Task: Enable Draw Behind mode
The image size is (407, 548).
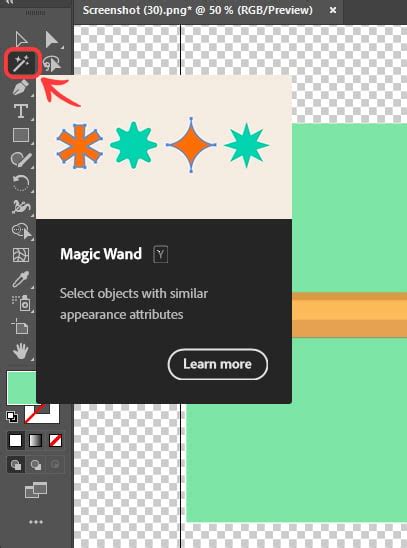Action: 36,465
